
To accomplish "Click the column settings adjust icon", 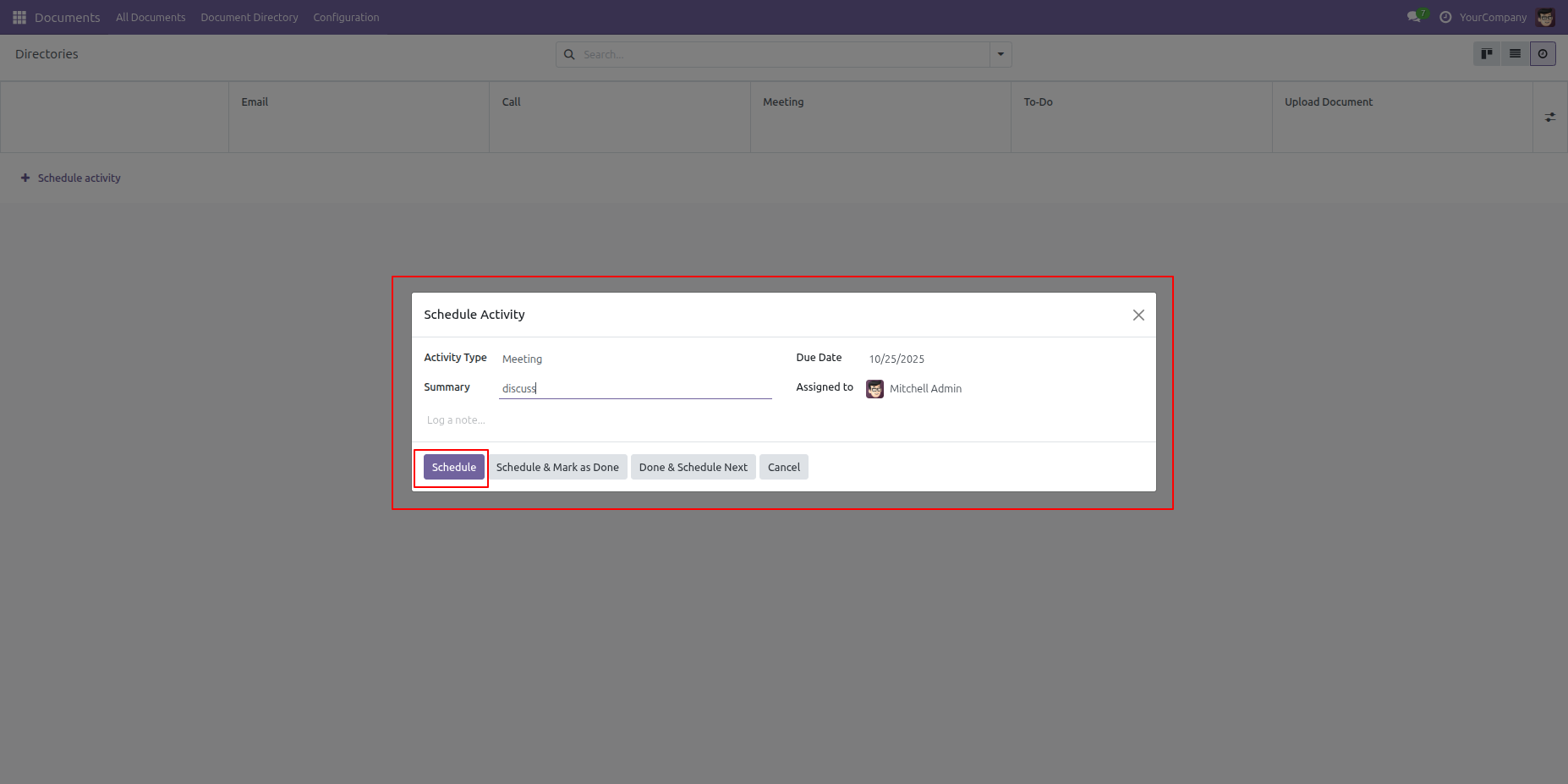I will (1549, 118).
